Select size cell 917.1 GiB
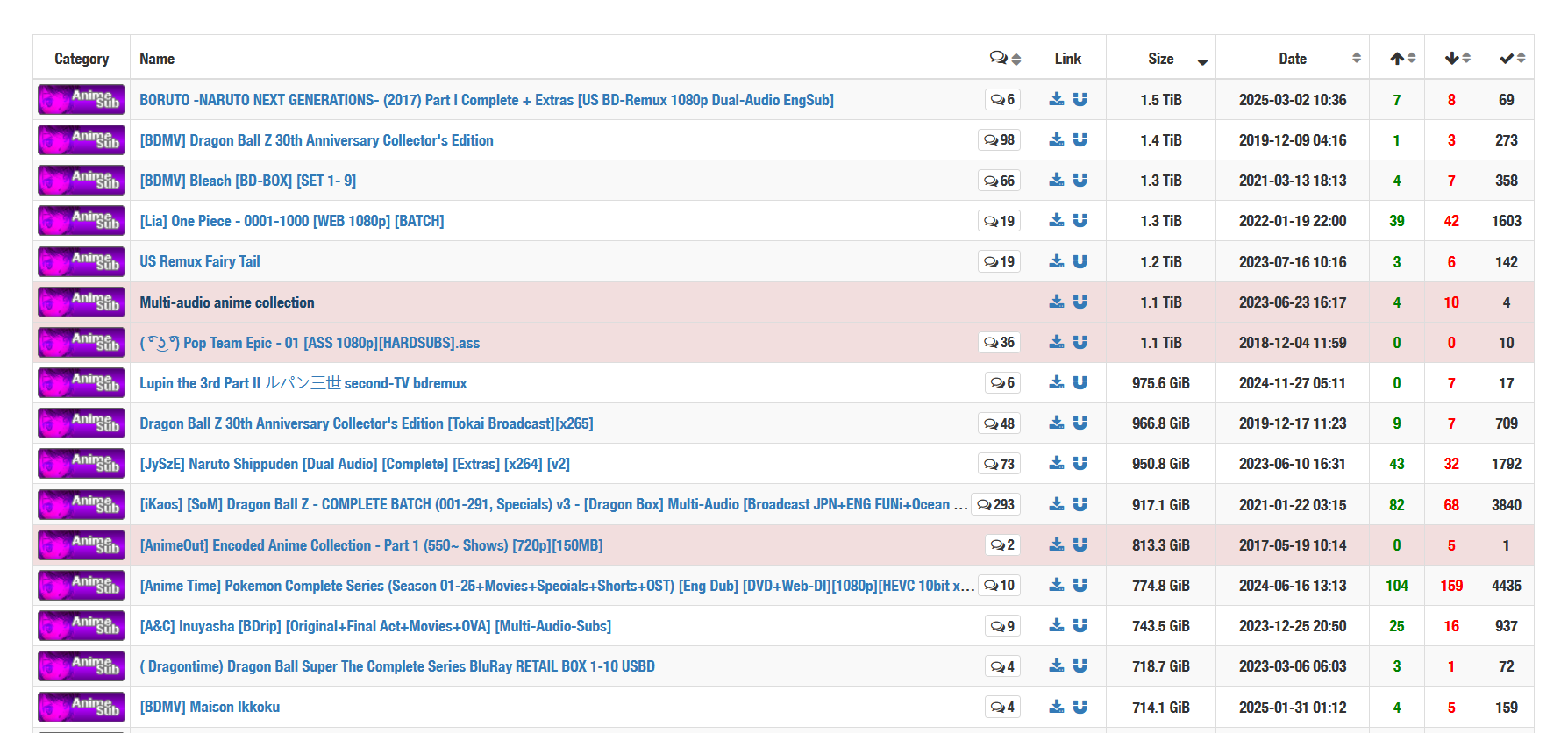Viewport: 1568px width, 733px height. [x=1161, y=505]
